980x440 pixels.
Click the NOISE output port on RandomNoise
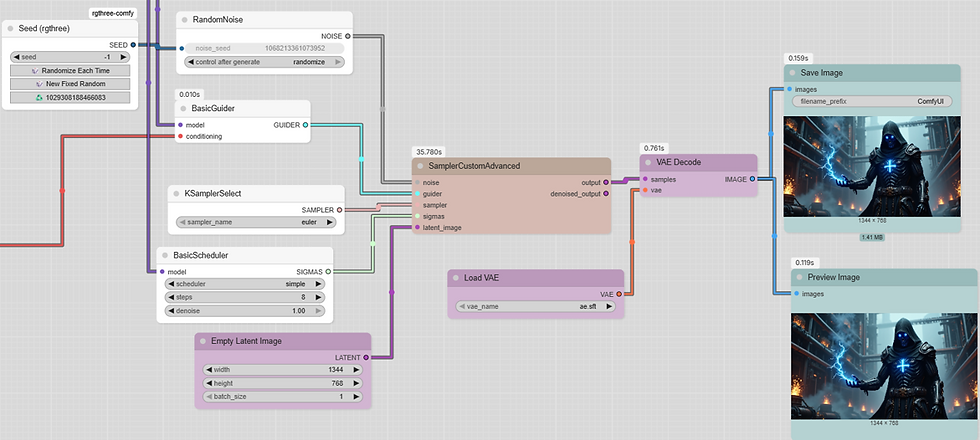348,36
